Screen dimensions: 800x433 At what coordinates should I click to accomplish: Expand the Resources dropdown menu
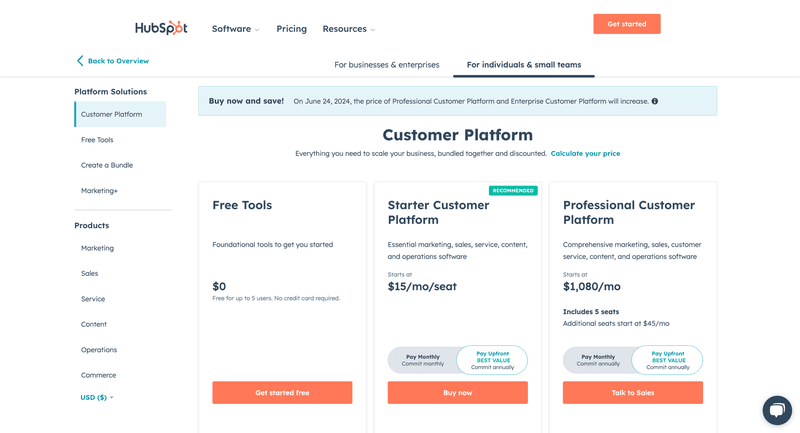click(x=348, y=29)
